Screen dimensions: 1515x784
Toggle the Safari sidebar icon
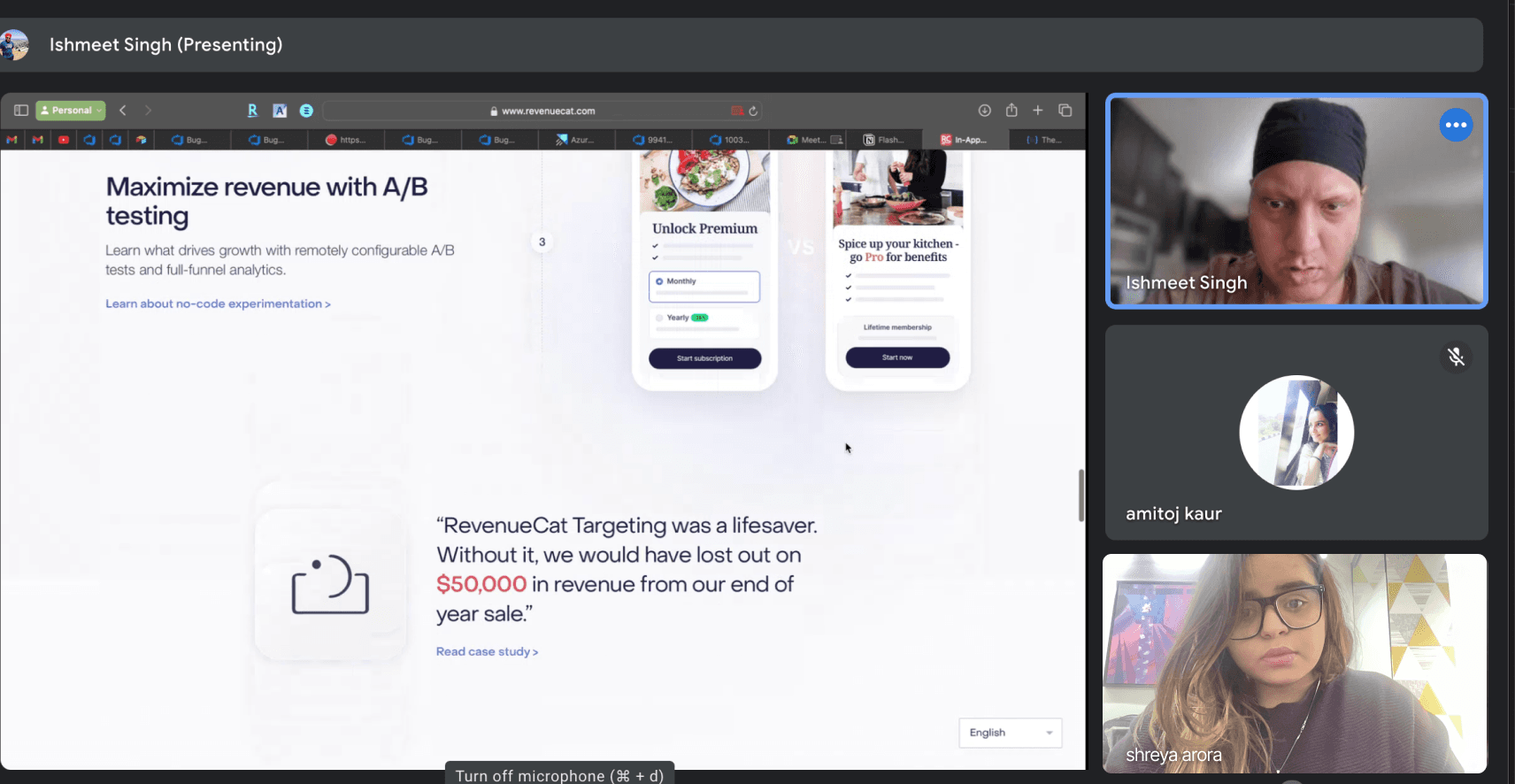coord(21,111)
